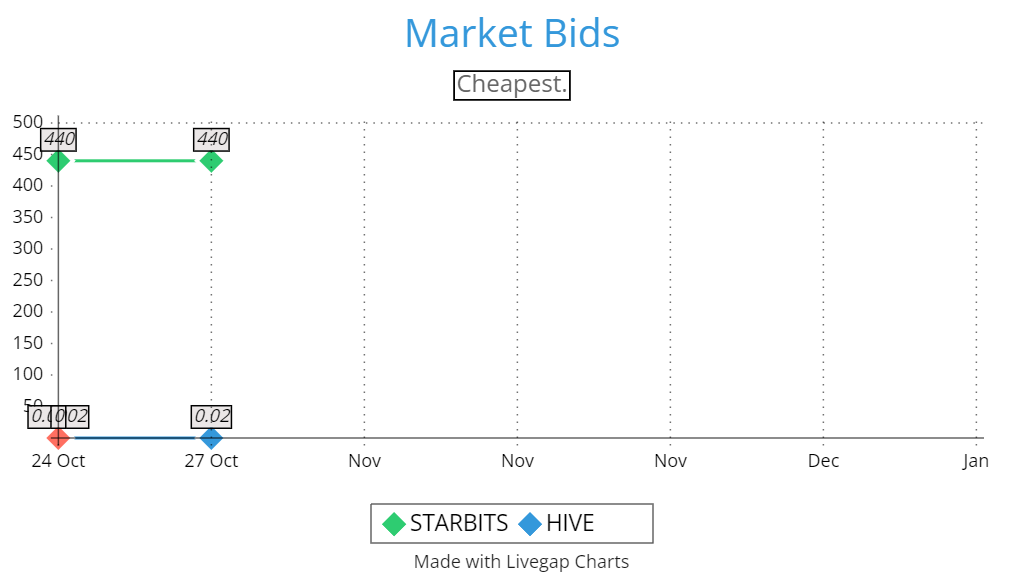The height and width of the screenshot is (579, 1031).
Task: Click the Jan axis label
Action: pos(976,461)
